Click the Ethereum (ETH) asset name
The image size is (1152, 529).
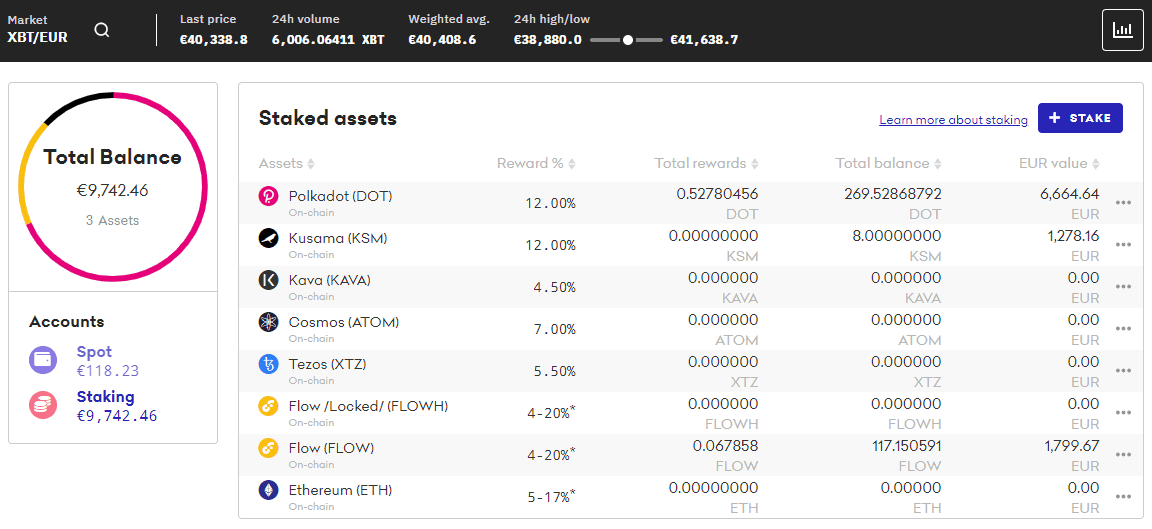[340, 490]
